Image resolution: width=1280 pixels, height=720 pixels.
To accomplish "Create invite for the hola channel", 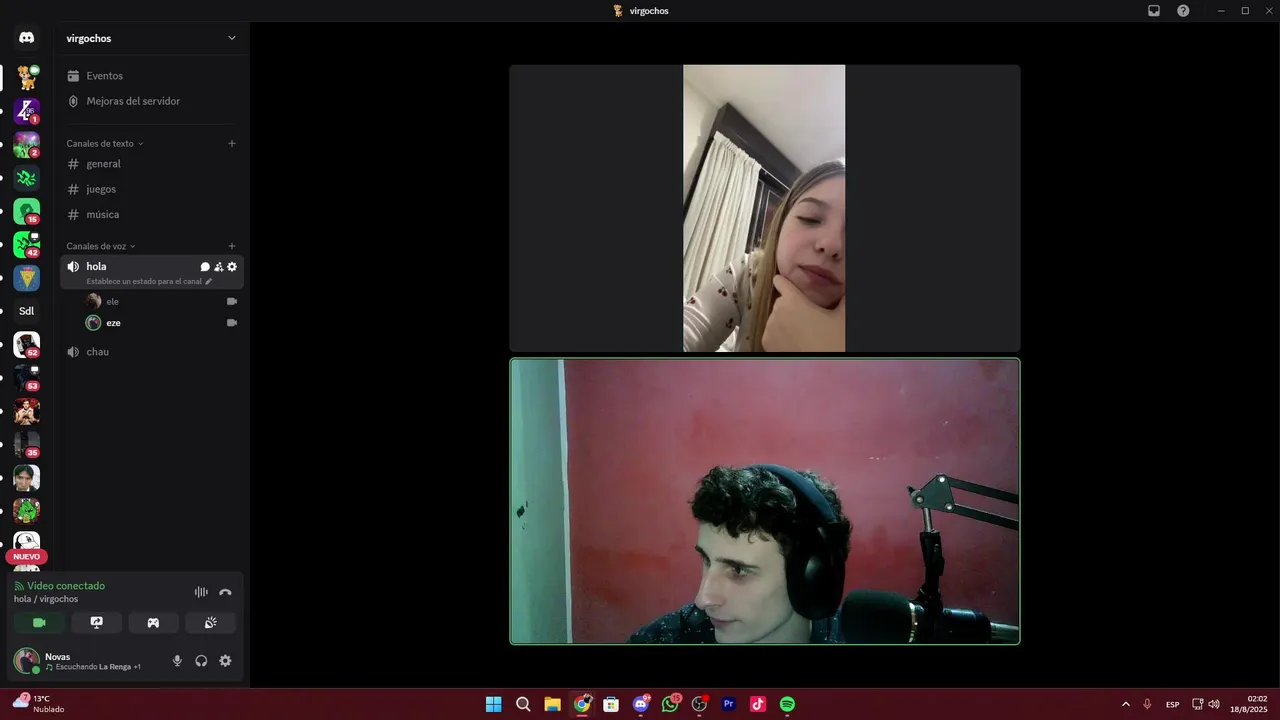I will [x=219, y=267].
